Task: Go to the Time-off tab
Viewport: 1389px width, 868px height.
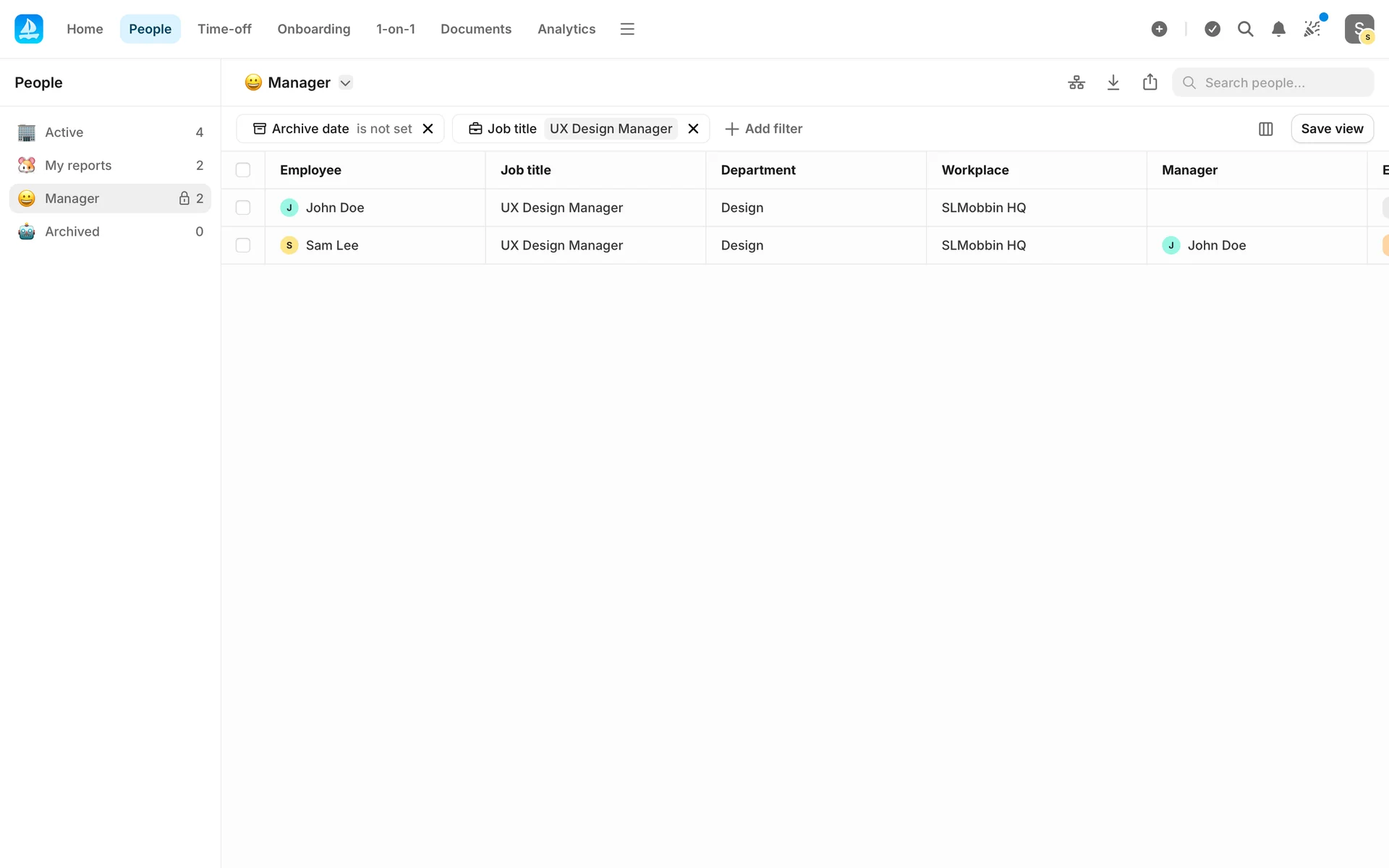Action: [x=224, y=29]
